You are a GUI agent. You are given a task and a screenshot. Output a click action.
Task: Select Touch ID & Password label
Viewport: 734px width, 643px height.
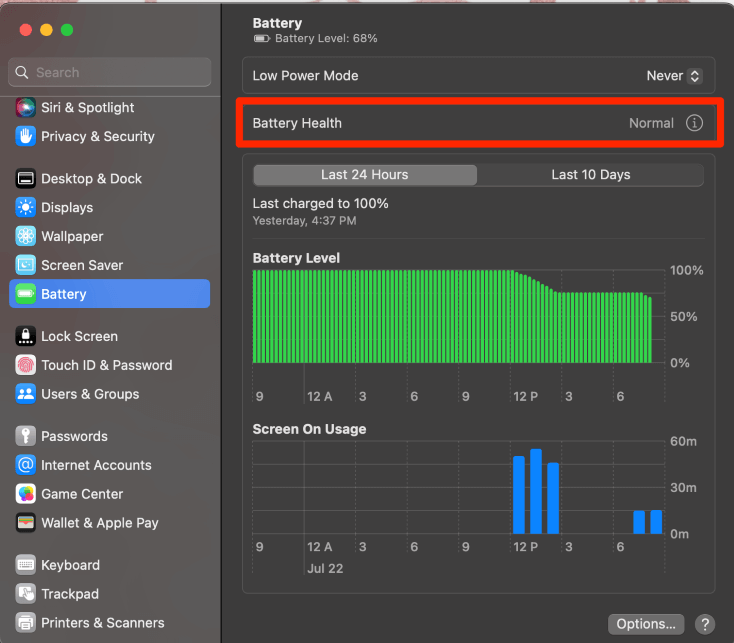click(x=107, y=365)
